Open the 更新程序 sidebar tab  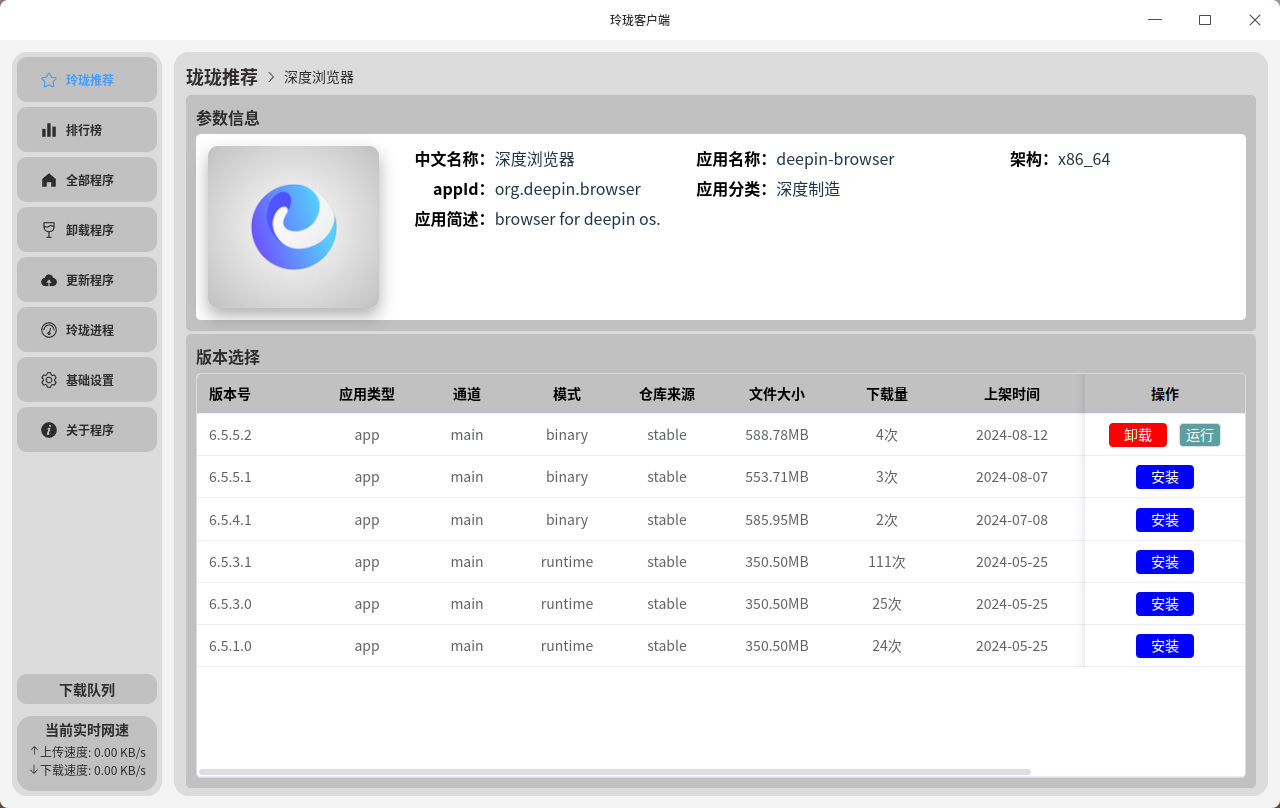point(87,280)
